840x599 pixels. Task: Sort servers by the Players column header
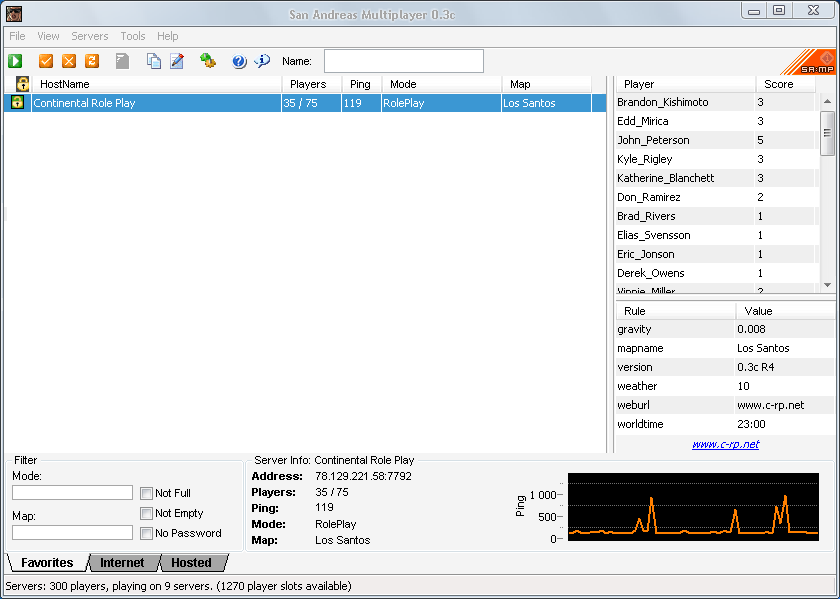coord(312,84)
